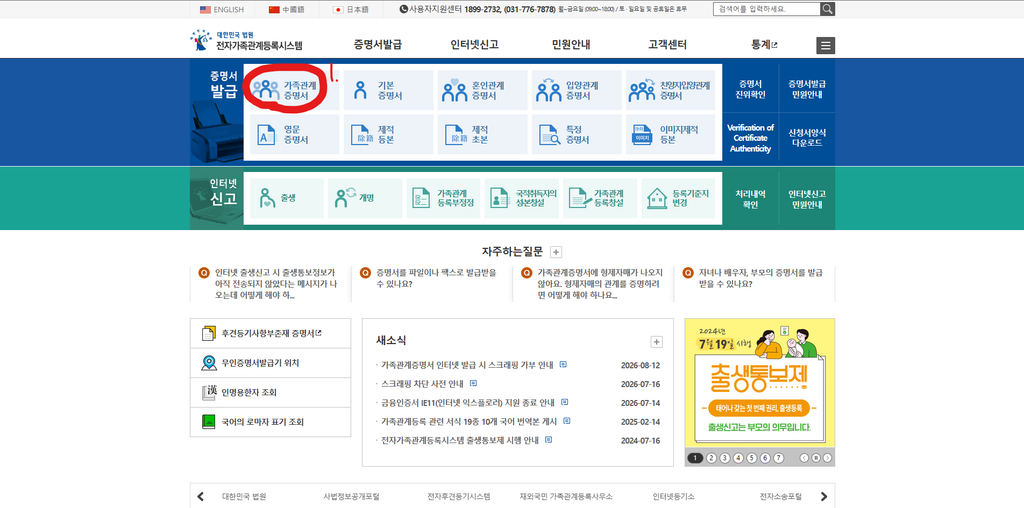Select banner slide 2 indicator
1024x508 pixels.
point(711,458)
